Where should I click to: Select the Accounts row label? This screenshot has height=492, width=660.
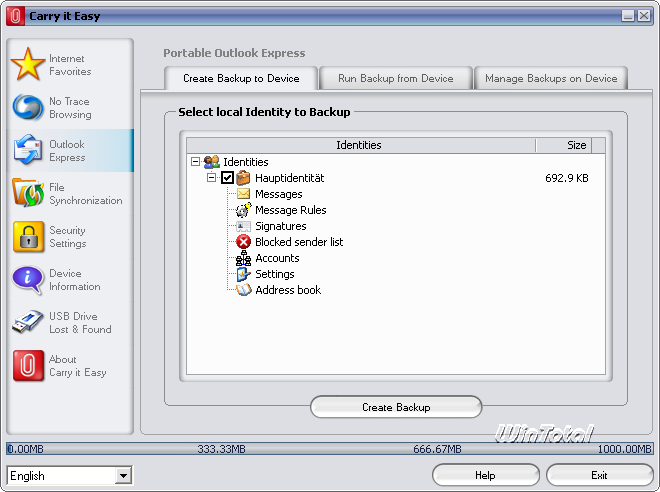(x=277, y=258)
